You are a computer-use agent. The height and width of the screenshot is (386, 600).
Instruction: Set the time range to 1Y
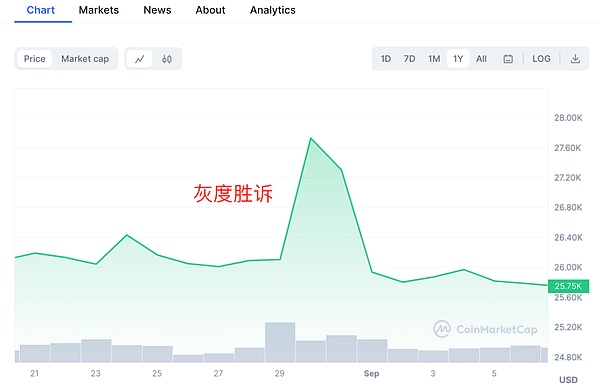coord(458,59)
